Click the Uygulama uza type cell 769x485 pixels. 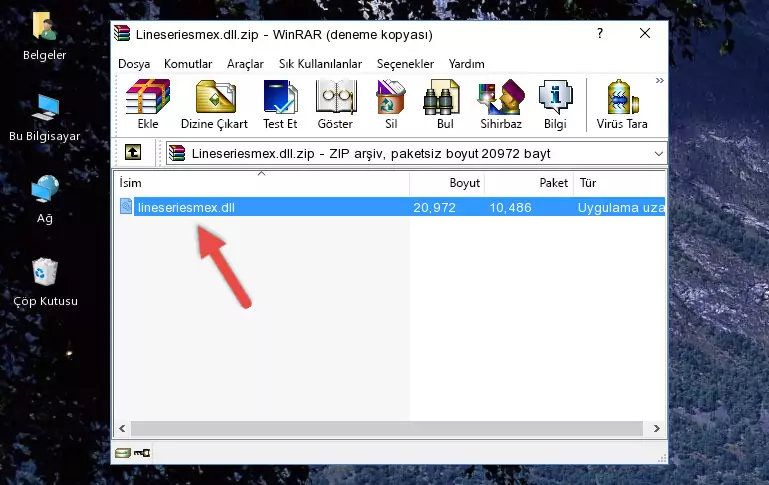621,207
